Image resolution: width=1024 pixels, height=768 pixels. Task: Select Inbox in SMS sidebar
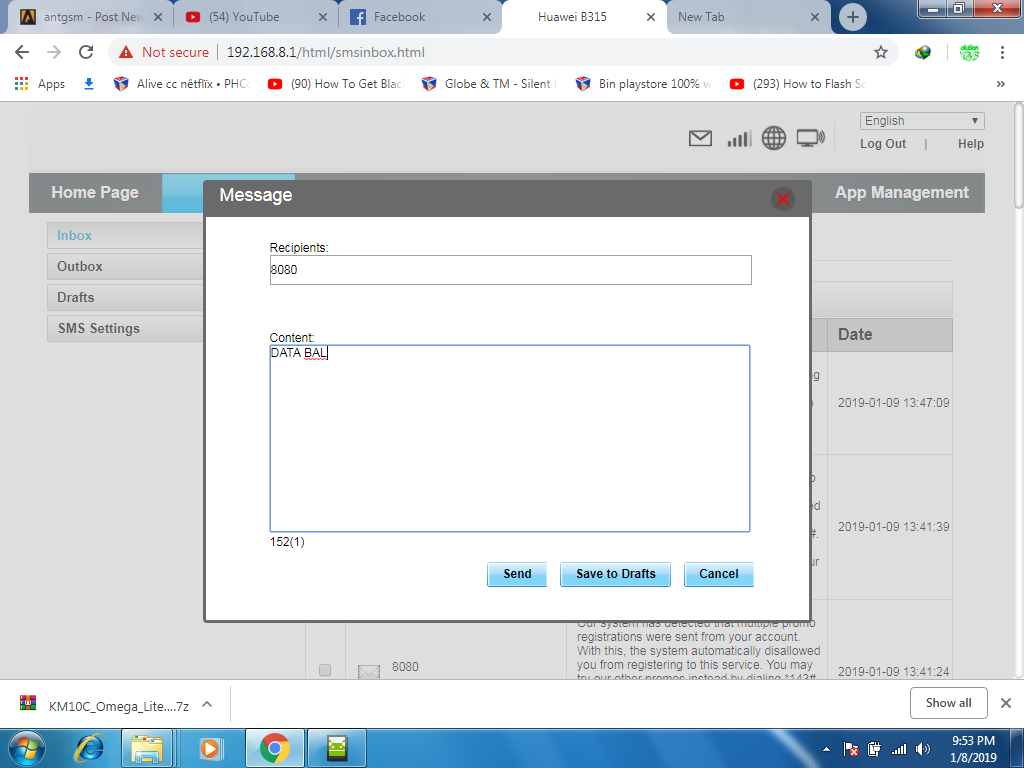(x=125, y=236)
